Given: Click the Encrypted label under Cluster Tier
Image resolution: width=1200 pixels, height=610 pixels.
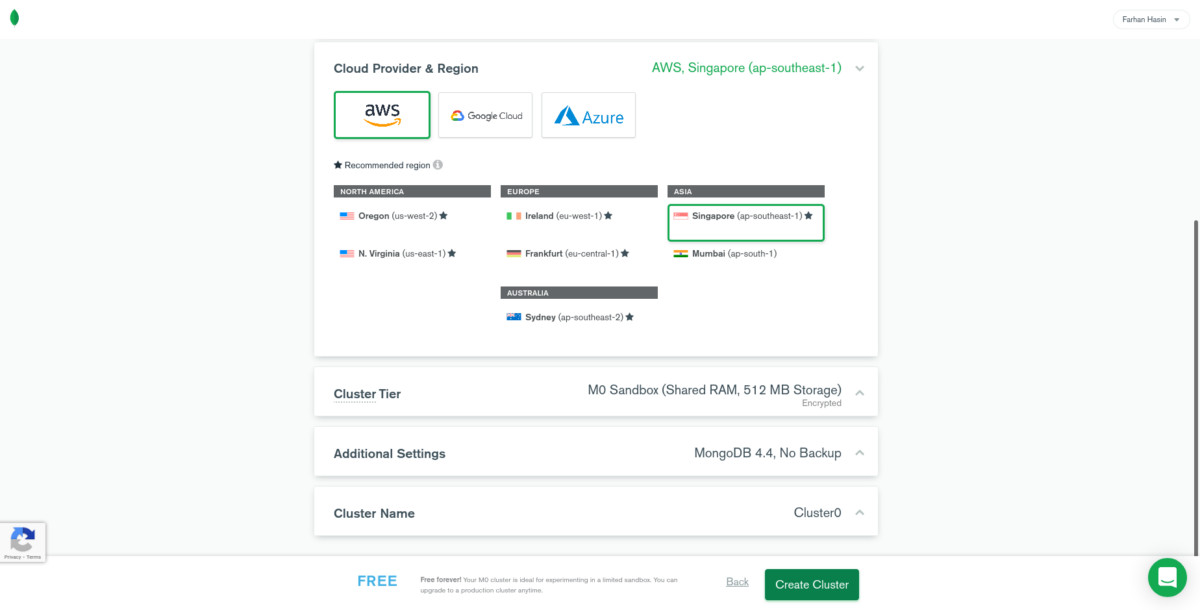Looking at the screenshot, I should 822,403.
